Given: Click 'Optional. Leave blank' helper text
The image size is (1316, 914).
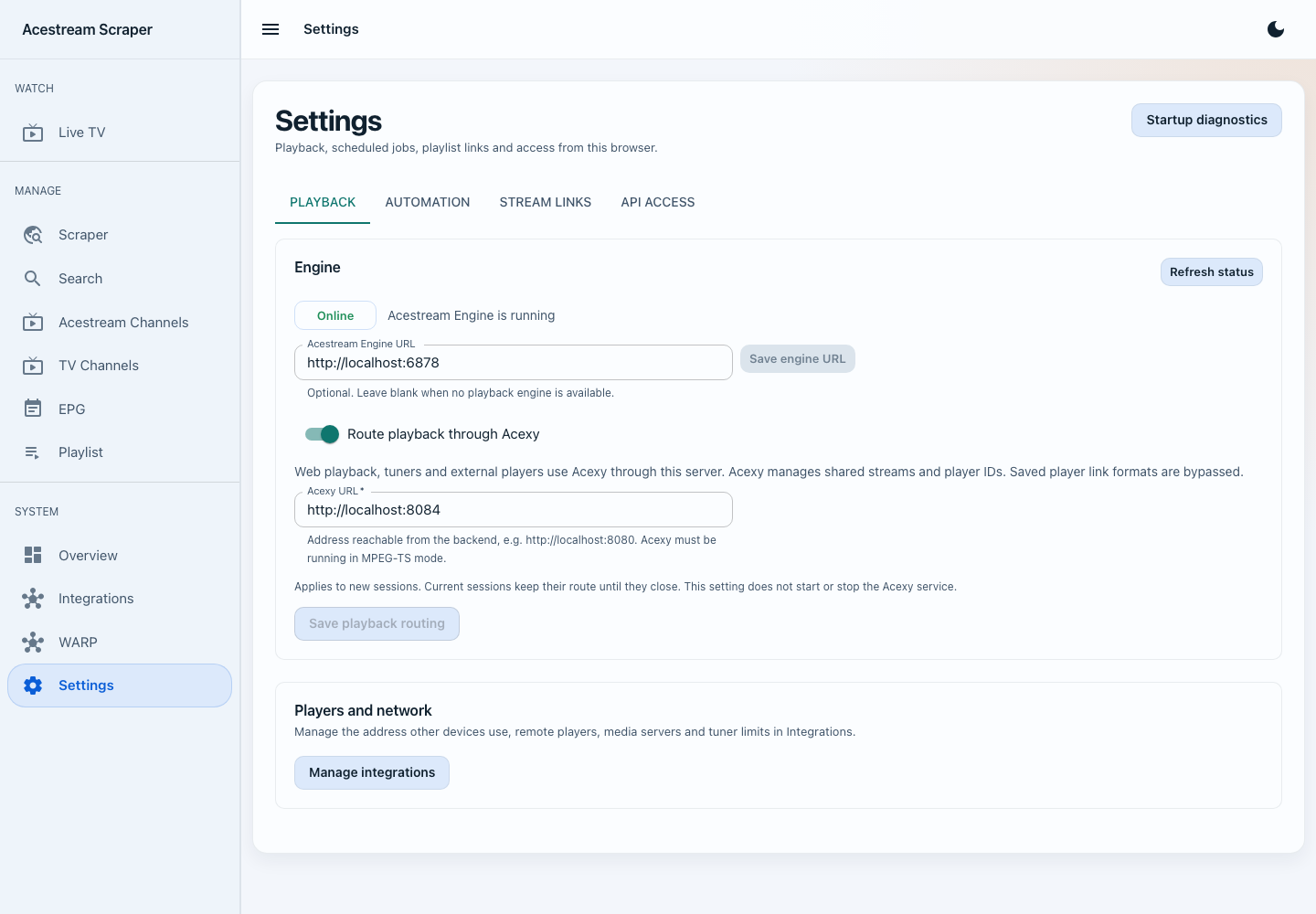Looking at the screenshot, I should click(461, 393).
